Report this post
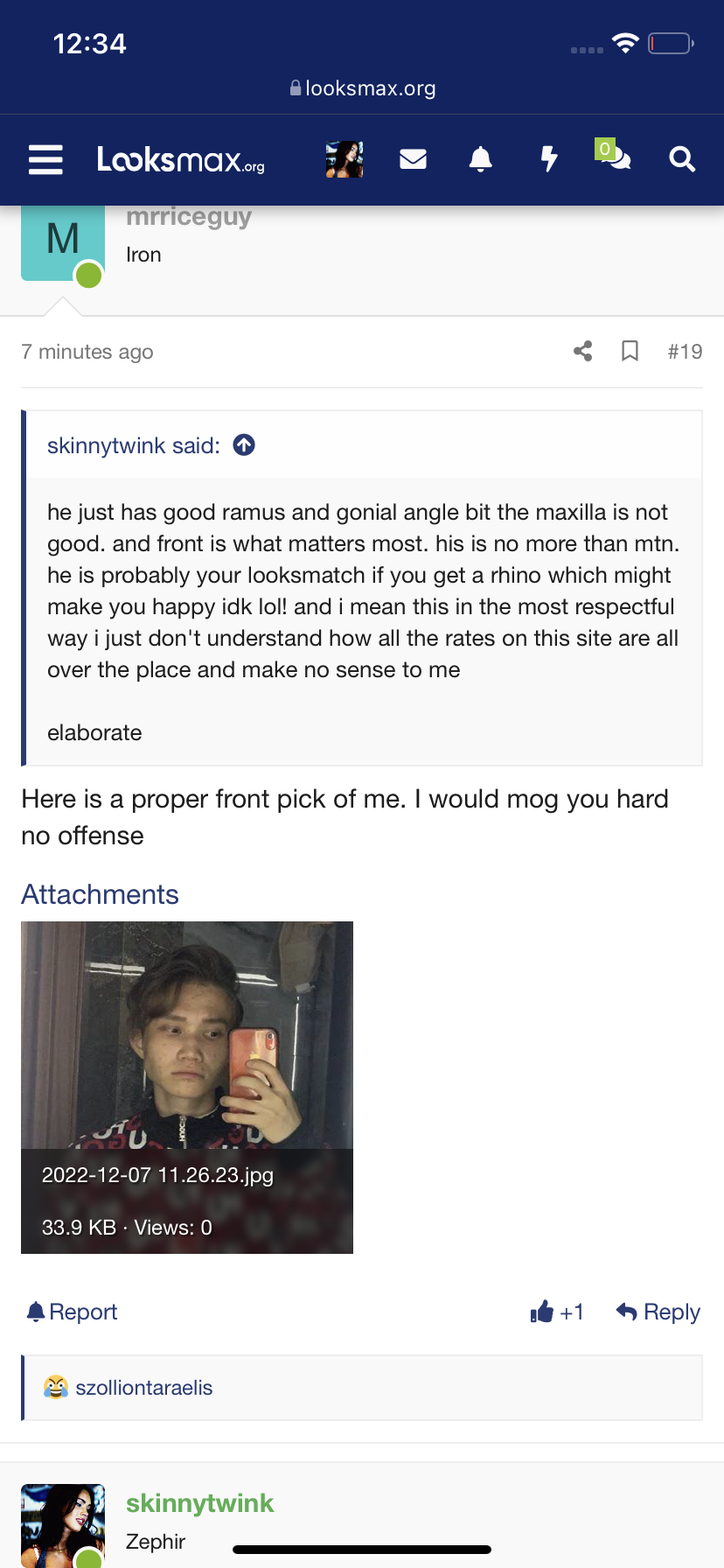This screenshot has height=1568, width=724. point(72,1312)
